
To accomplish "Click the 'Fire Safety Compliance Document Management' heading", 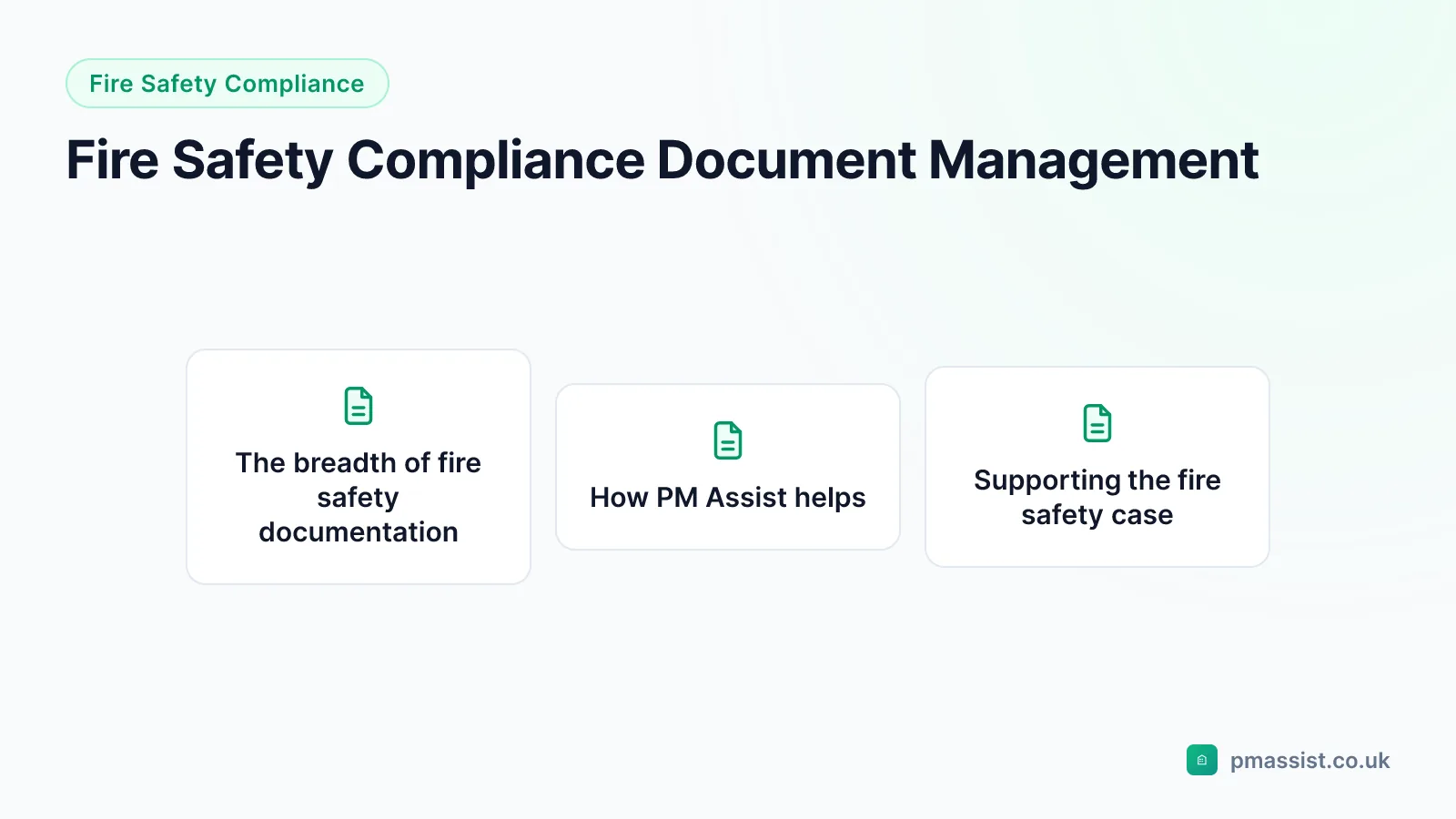I will pos(662,161).
